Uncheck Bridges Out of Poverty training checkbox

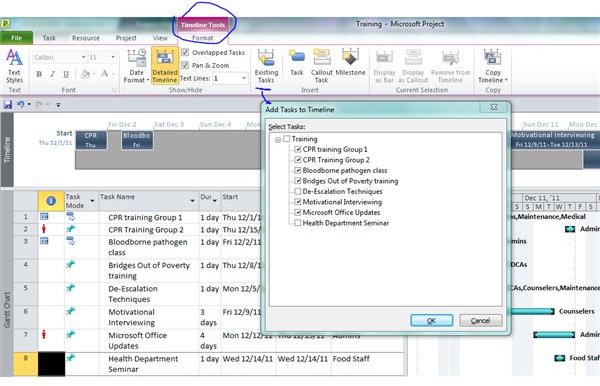[x=298, y=181]
